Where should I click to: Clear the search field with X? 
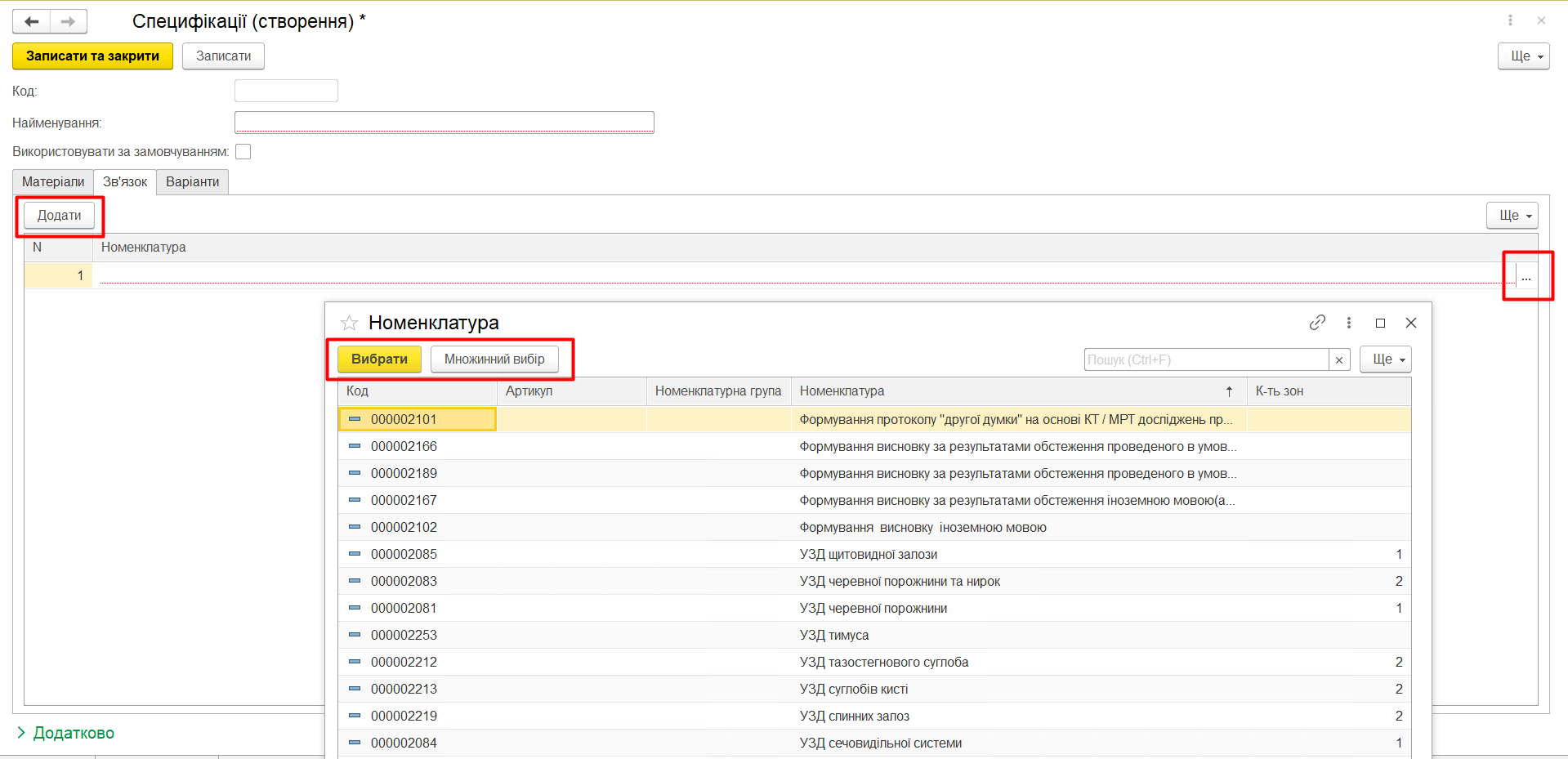pyautogui.click(x=1339, y=359)
